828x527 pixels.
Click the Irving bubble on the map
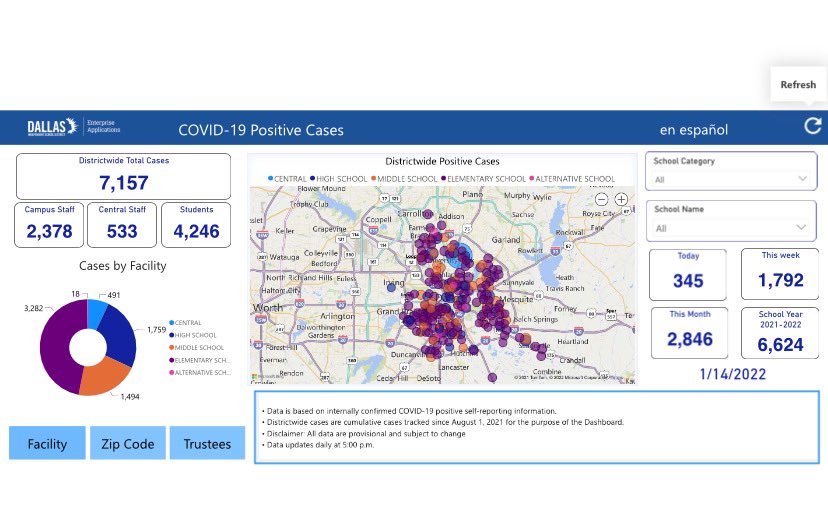click(391, 288)
